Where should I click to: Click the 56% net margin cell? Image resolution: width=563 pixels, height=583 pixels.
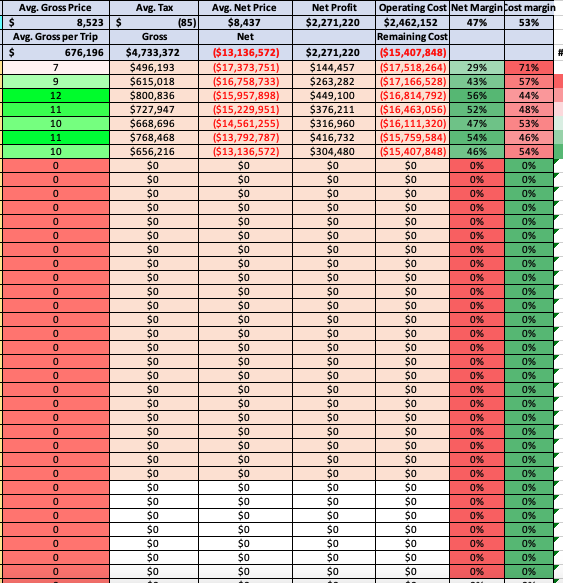[477, 96]
